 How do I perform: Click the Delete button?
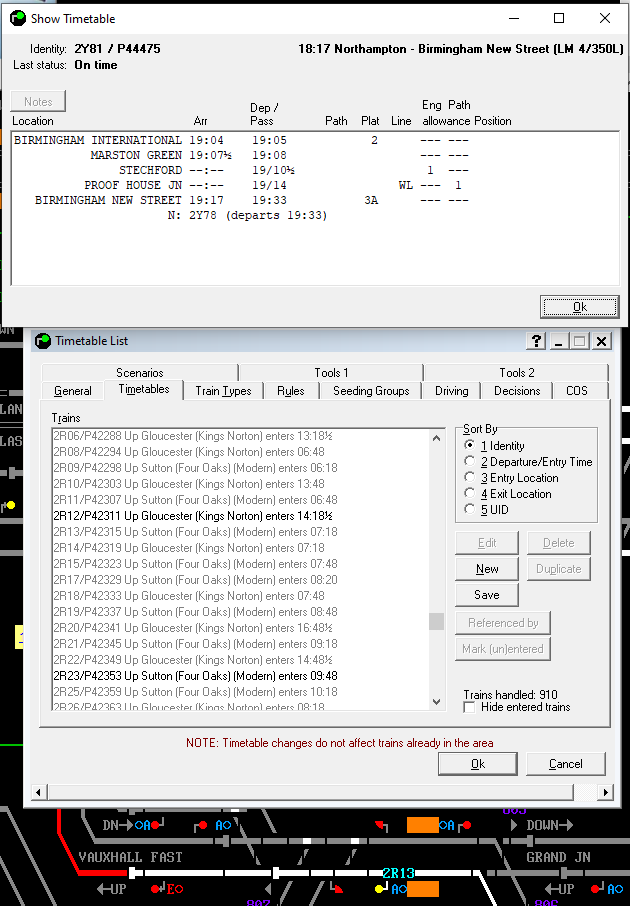(x=559, y=543)
